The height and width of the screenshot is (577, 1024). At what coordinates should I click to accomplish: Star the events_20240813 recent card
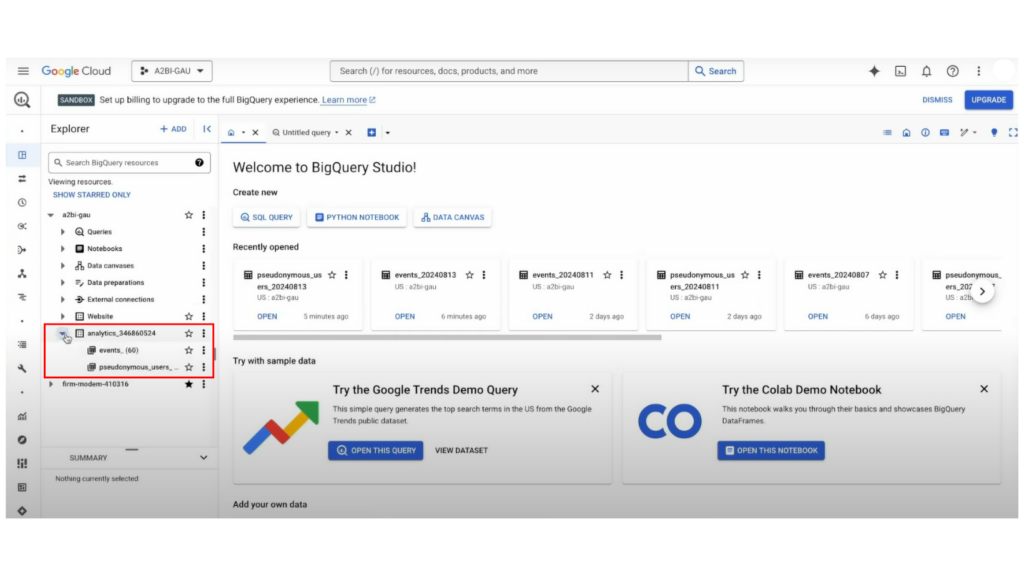click(470, 275)
